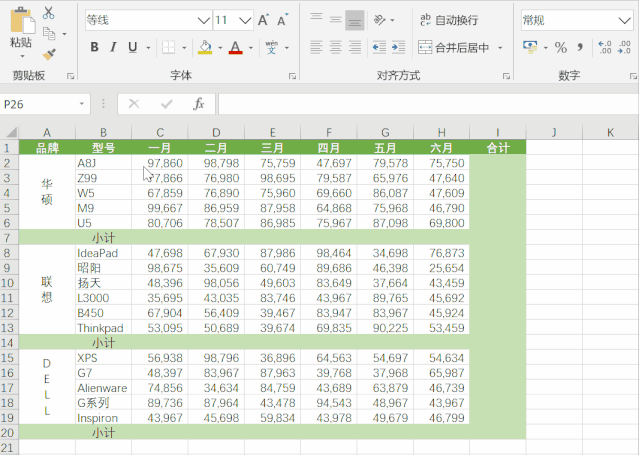Click the formula bar Cancel X
Image resolution: width=639 pixels, height=455 pixels.
[x=134, y=104]
